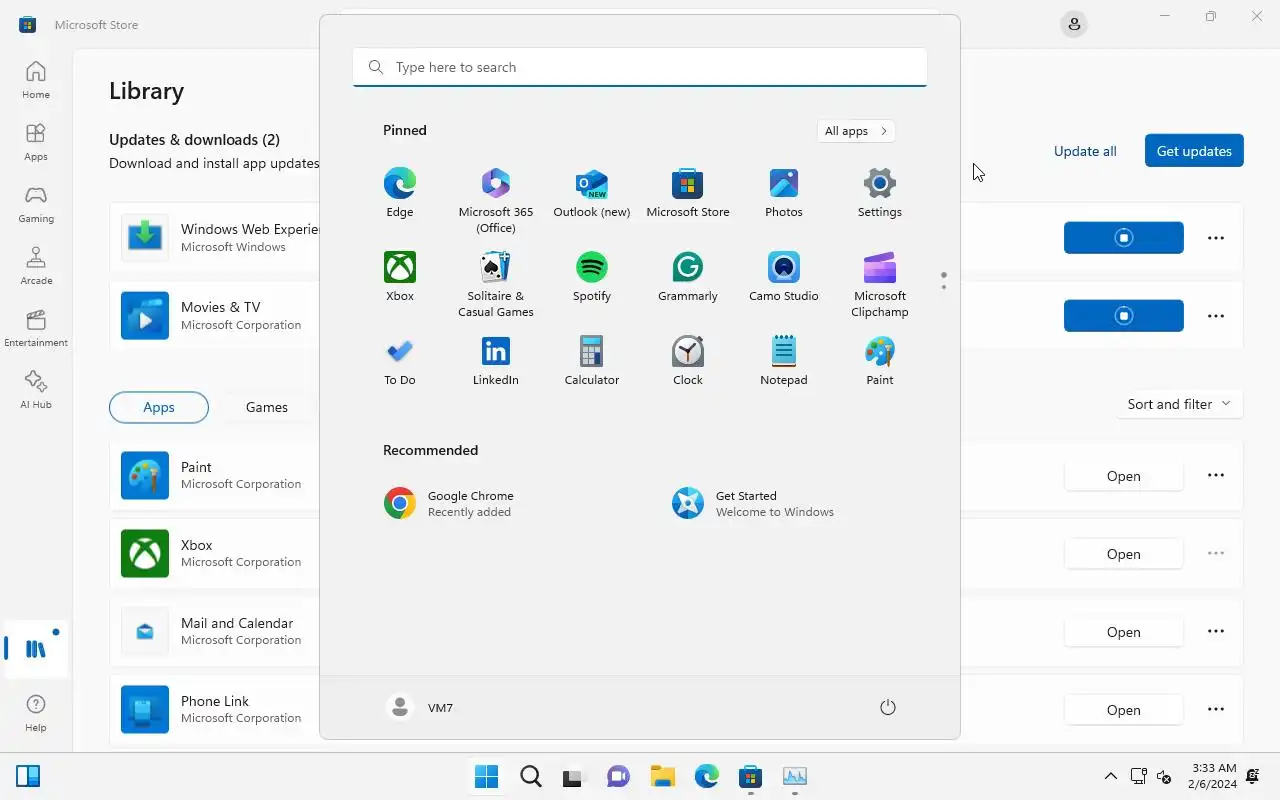The height and width of the screenshot is (800, 1280).
Task: Open Clock app
Action: point(688,360)
